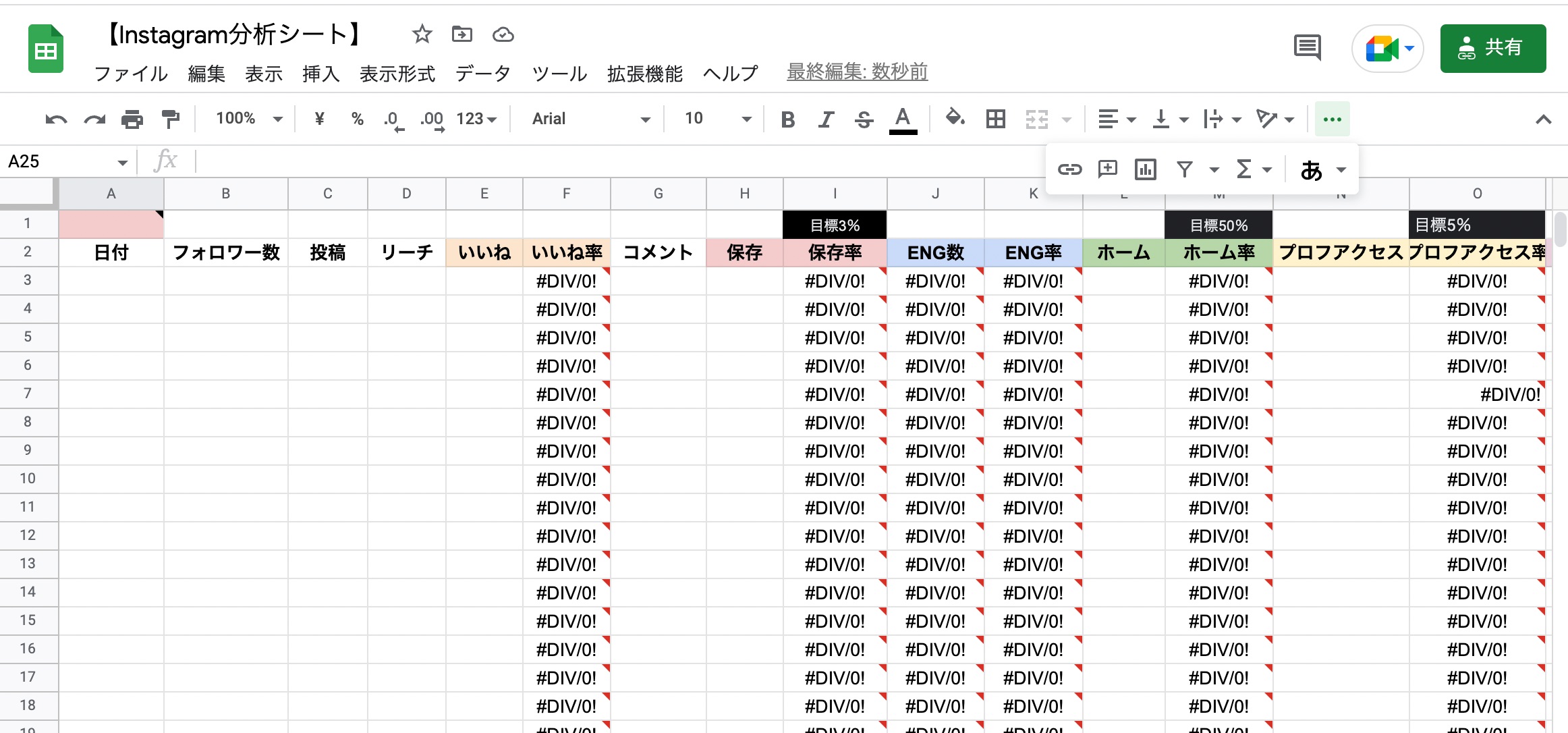Click the A25 name box field
The image size is (1568, 733).
[x=61, y=162]
